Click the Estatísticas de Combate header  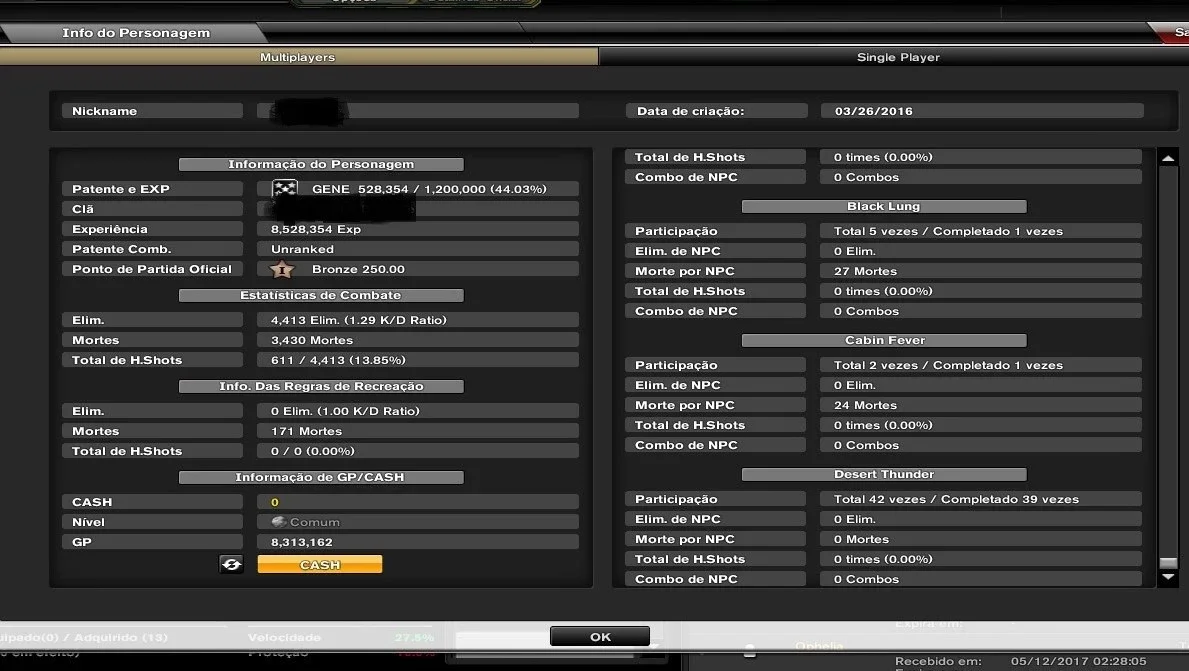point(321,296)
